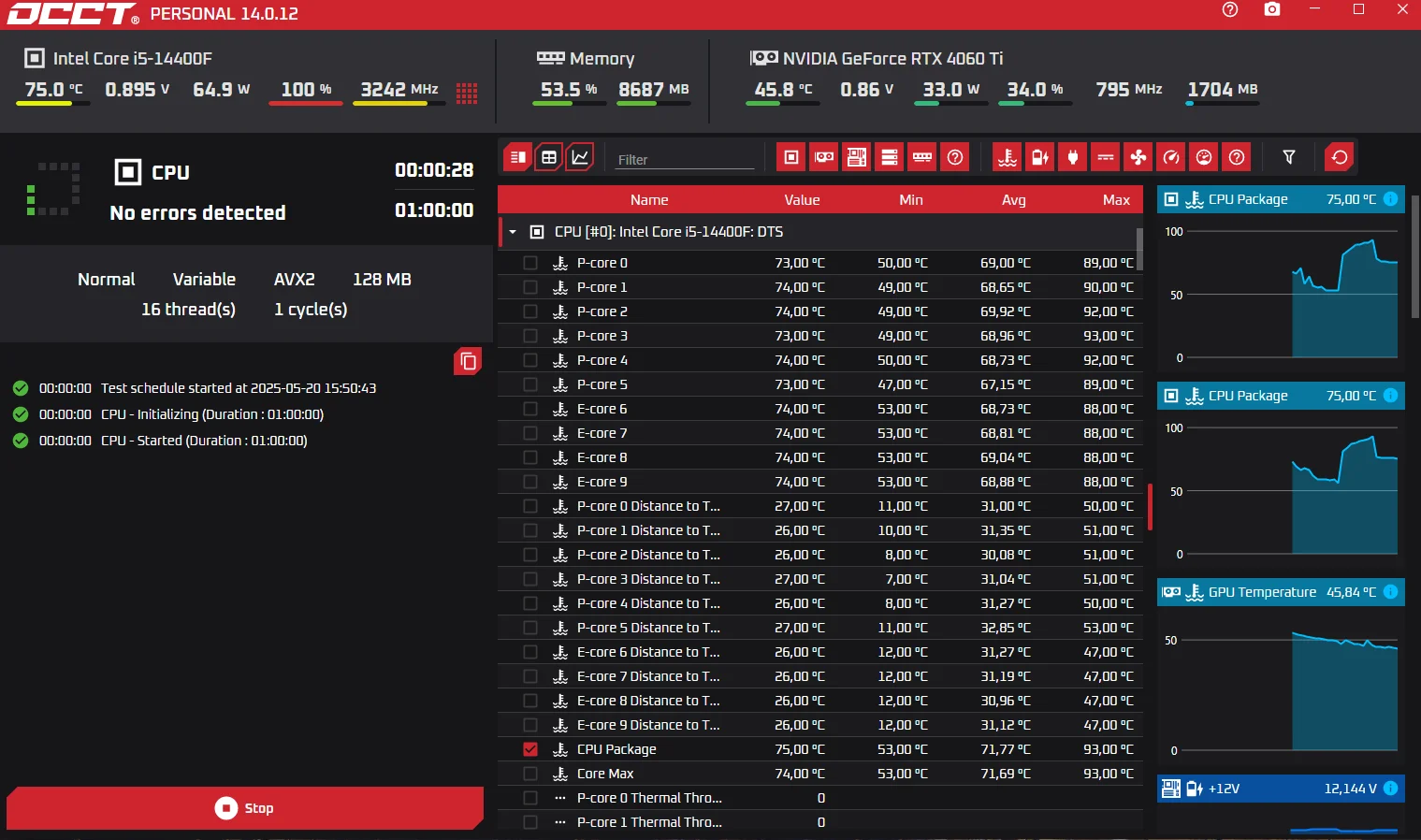Toggle the motherboard hardware filter icon

(x=857, y=157)
